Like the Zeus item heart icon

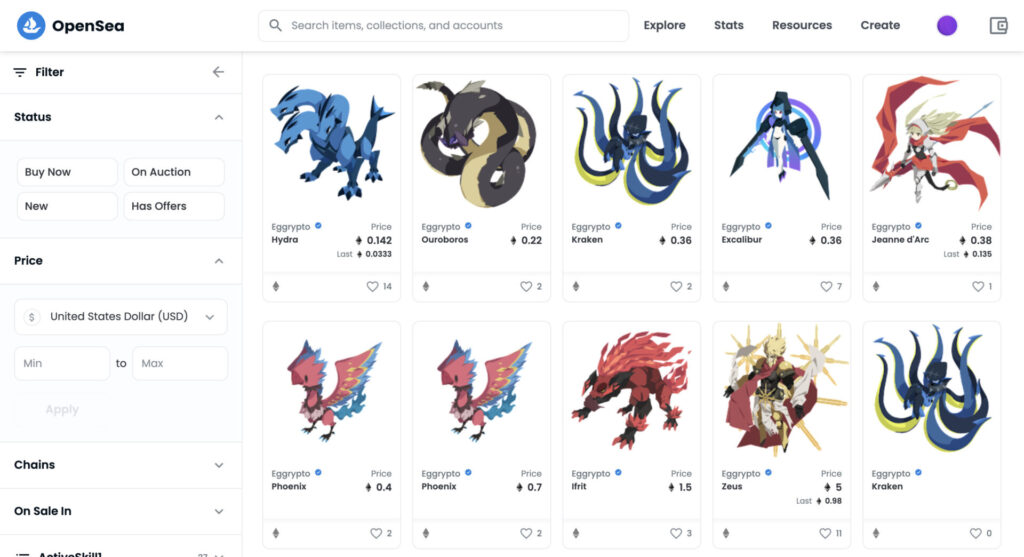(825, 533)
